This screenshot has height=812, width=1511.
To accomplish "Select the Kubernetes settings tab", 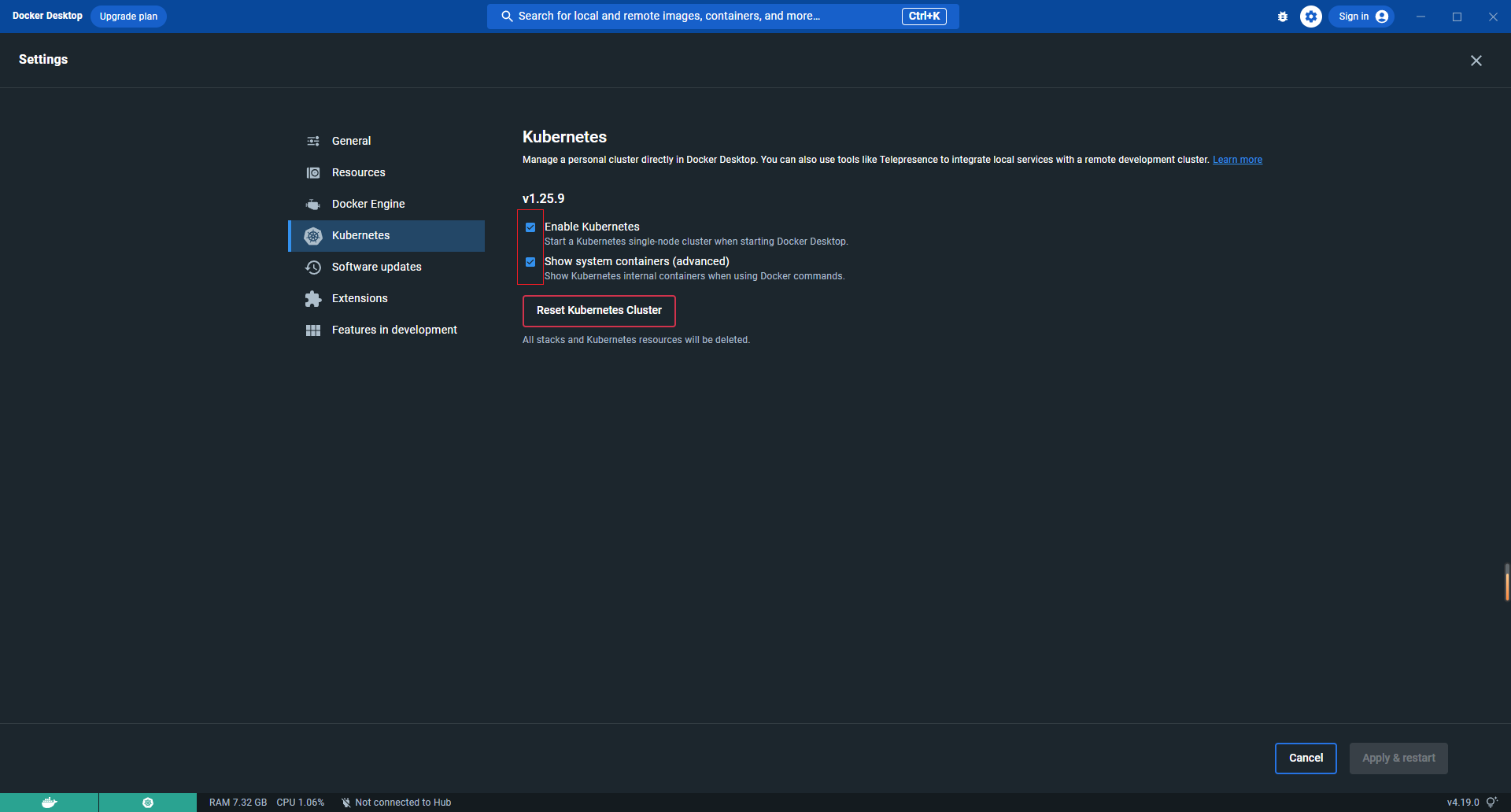I will (386, 235).
